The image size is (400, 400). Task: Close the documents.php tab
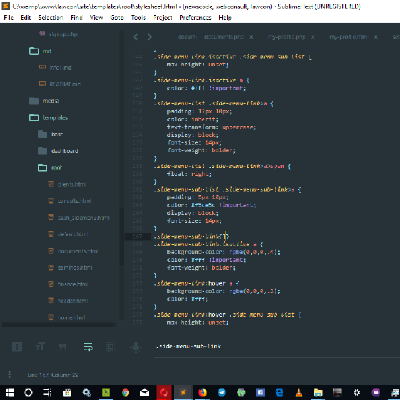click(251, 37)
